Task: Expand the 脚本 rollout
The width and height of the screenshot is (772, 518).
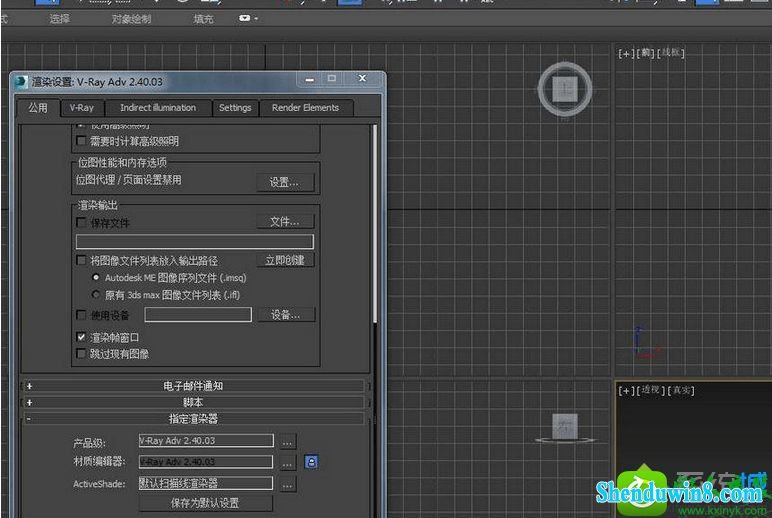Action: 193,402
